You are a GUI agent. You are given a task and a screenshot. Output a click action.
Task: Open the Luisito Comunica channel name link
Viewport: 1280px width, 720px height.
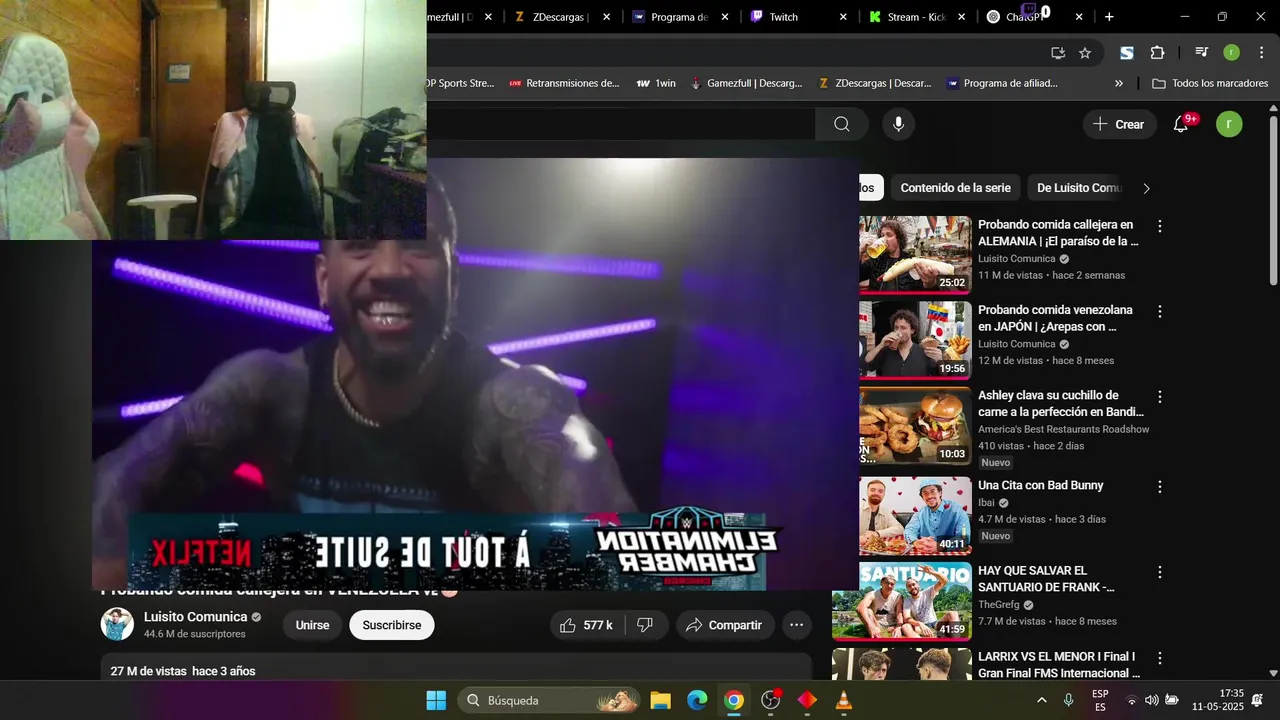[x=195, y=617]
